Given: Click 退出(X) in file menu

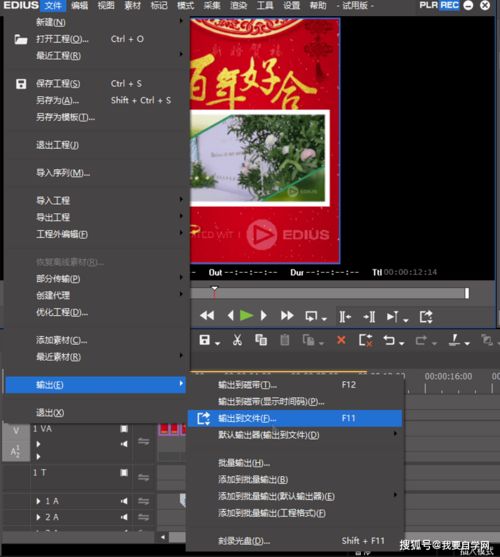Looking at the screenshot, I should coord(50,413).
